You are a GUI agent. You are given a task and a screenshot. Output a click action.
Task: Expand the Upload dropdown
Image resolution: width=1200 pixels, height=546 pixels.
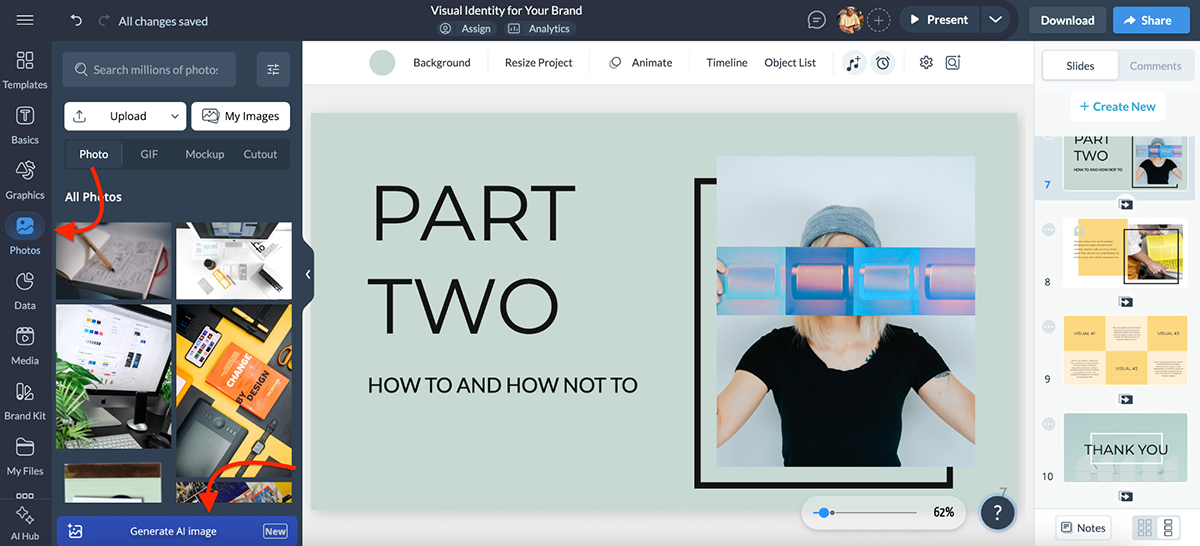(175, 116)
